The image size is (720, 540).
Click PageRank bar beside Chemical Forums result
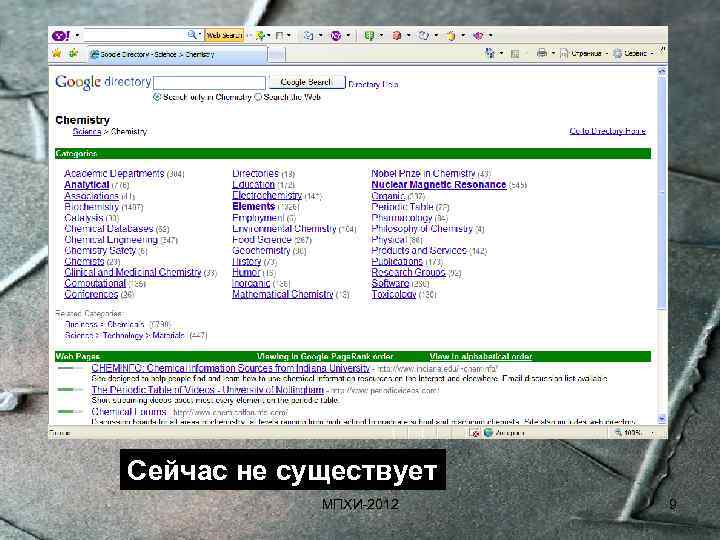70,411
